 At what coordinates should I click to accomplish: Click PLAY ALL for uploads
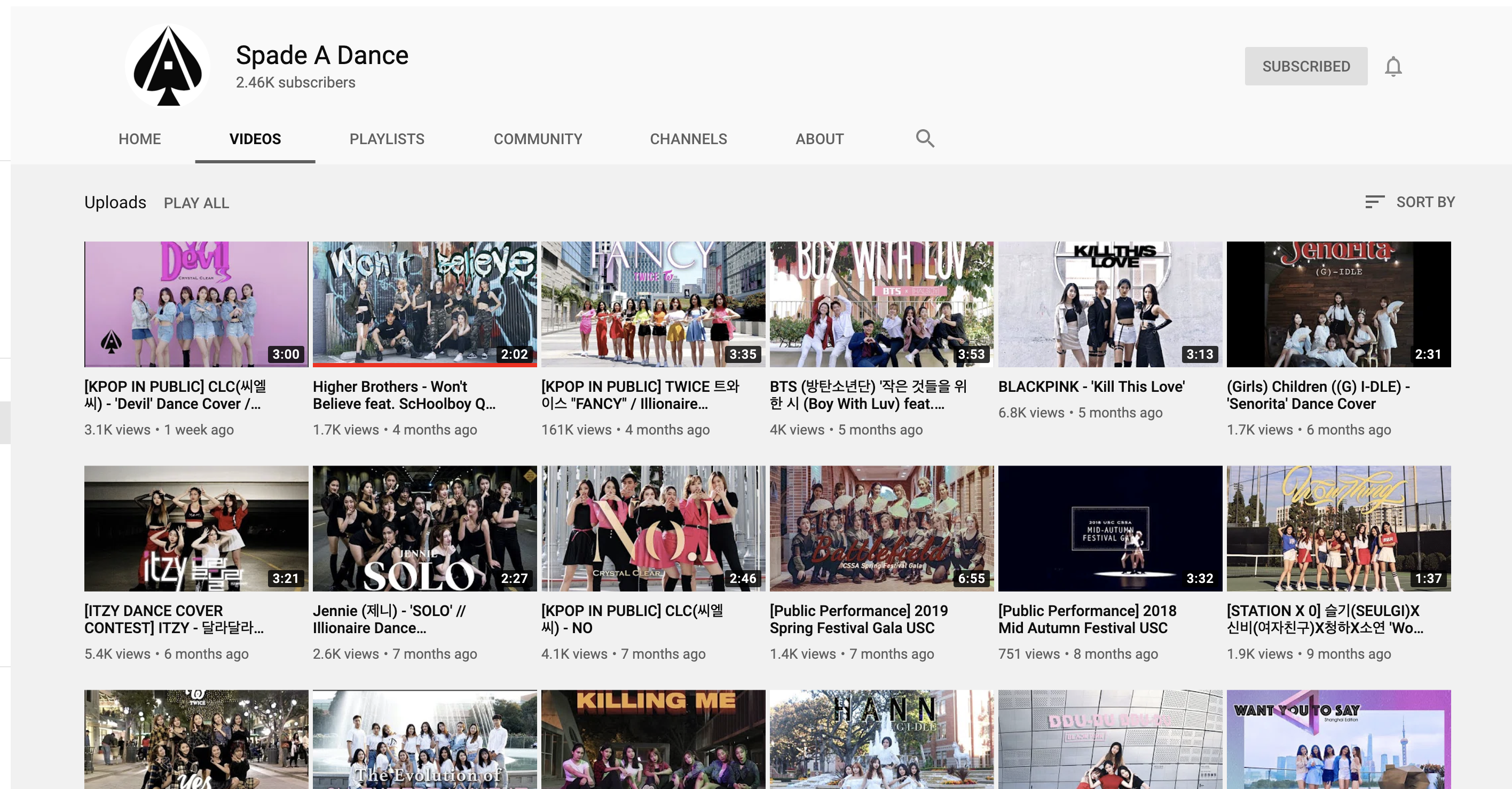coord(196,203)
